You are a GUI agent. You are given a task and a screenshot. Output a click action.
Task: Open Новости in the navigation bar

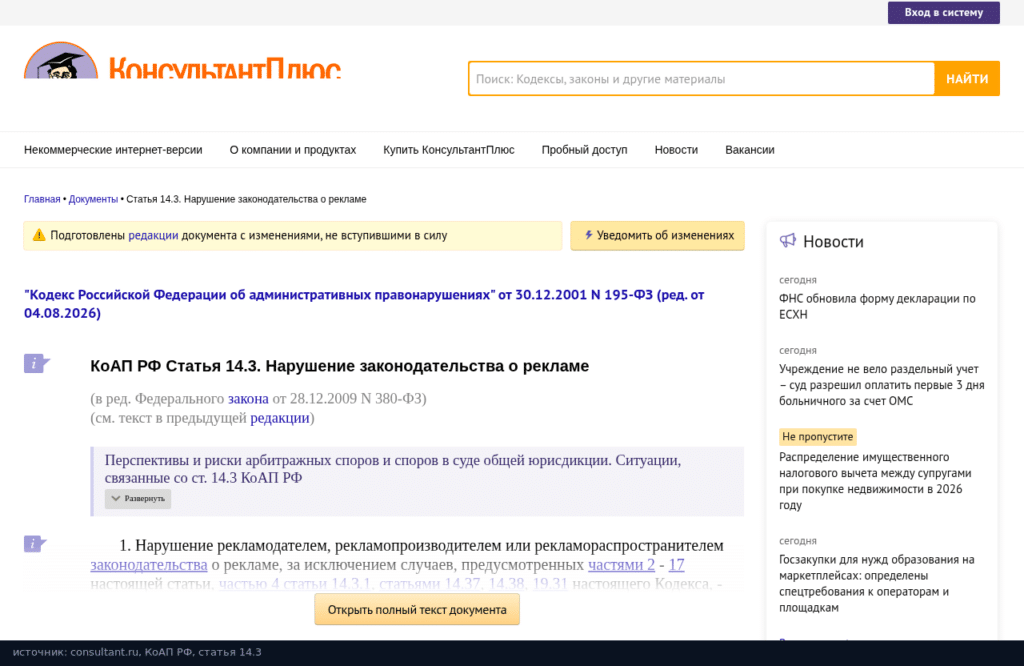[x=676, y=150]
